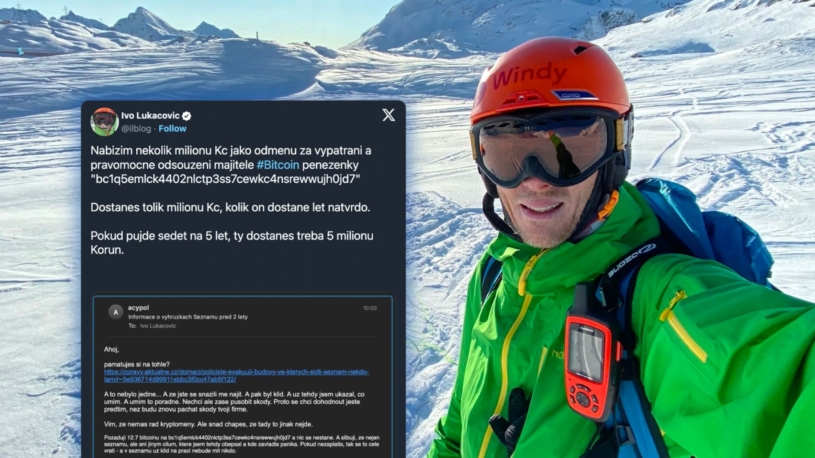
Task: Click the acypol sender avatar circle
Action: 115,311
